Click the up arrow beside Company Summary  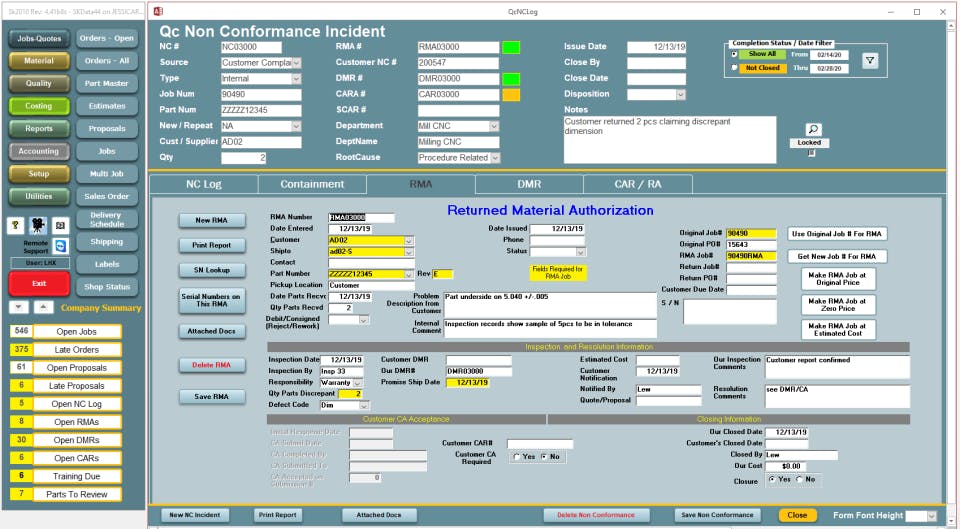pos(42,307)
